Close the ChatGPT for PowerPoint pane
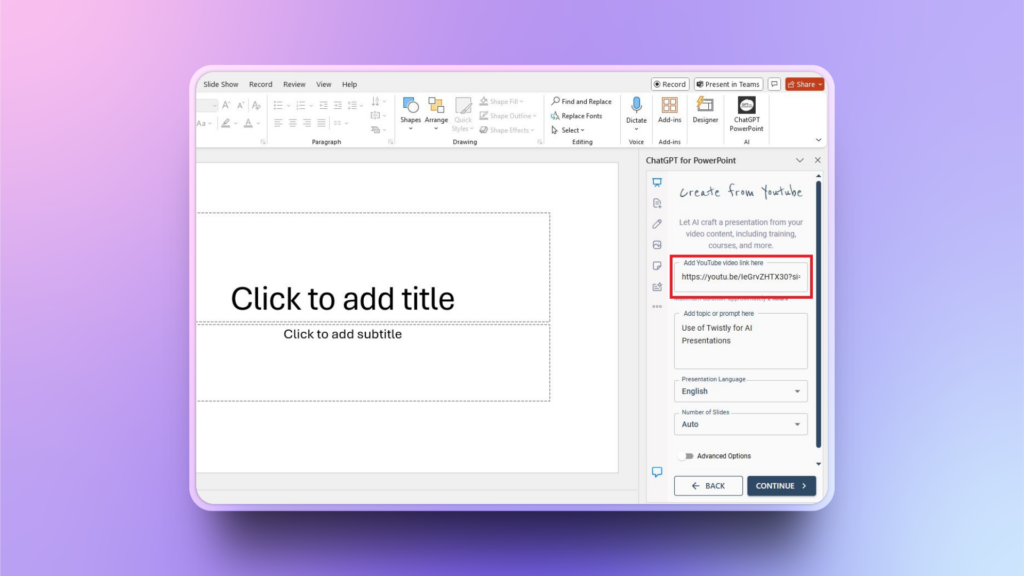1024x576 pixels. click(818, 160)
